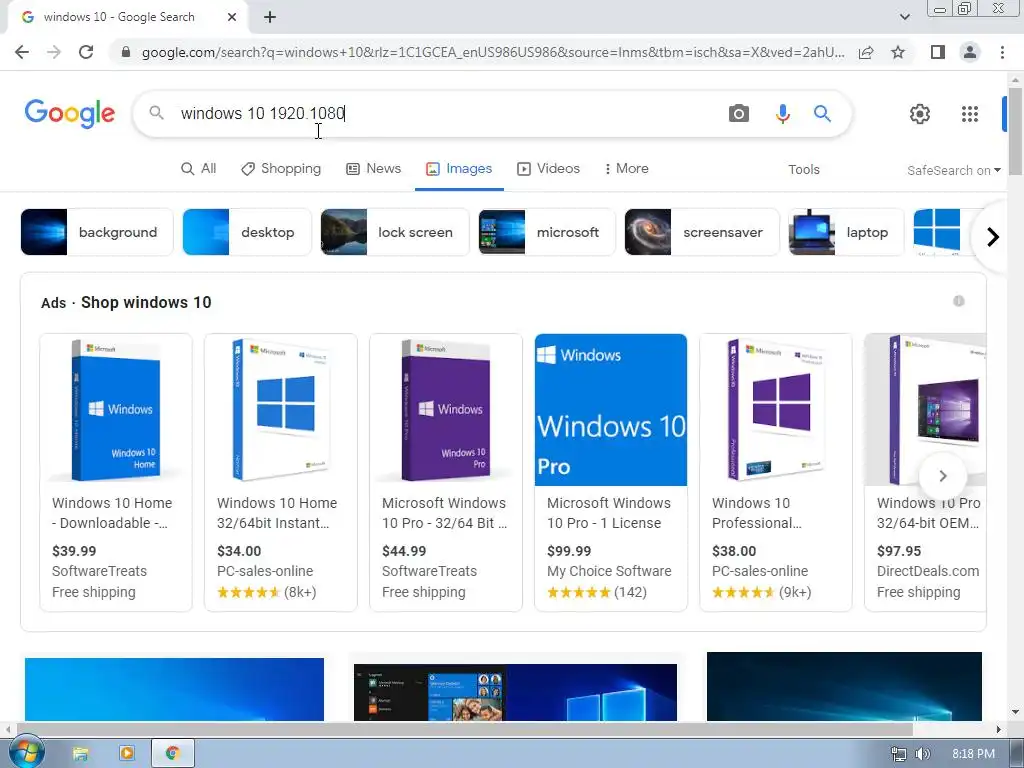
Task: Click the $34.00 price text
Action: [239, 551]
